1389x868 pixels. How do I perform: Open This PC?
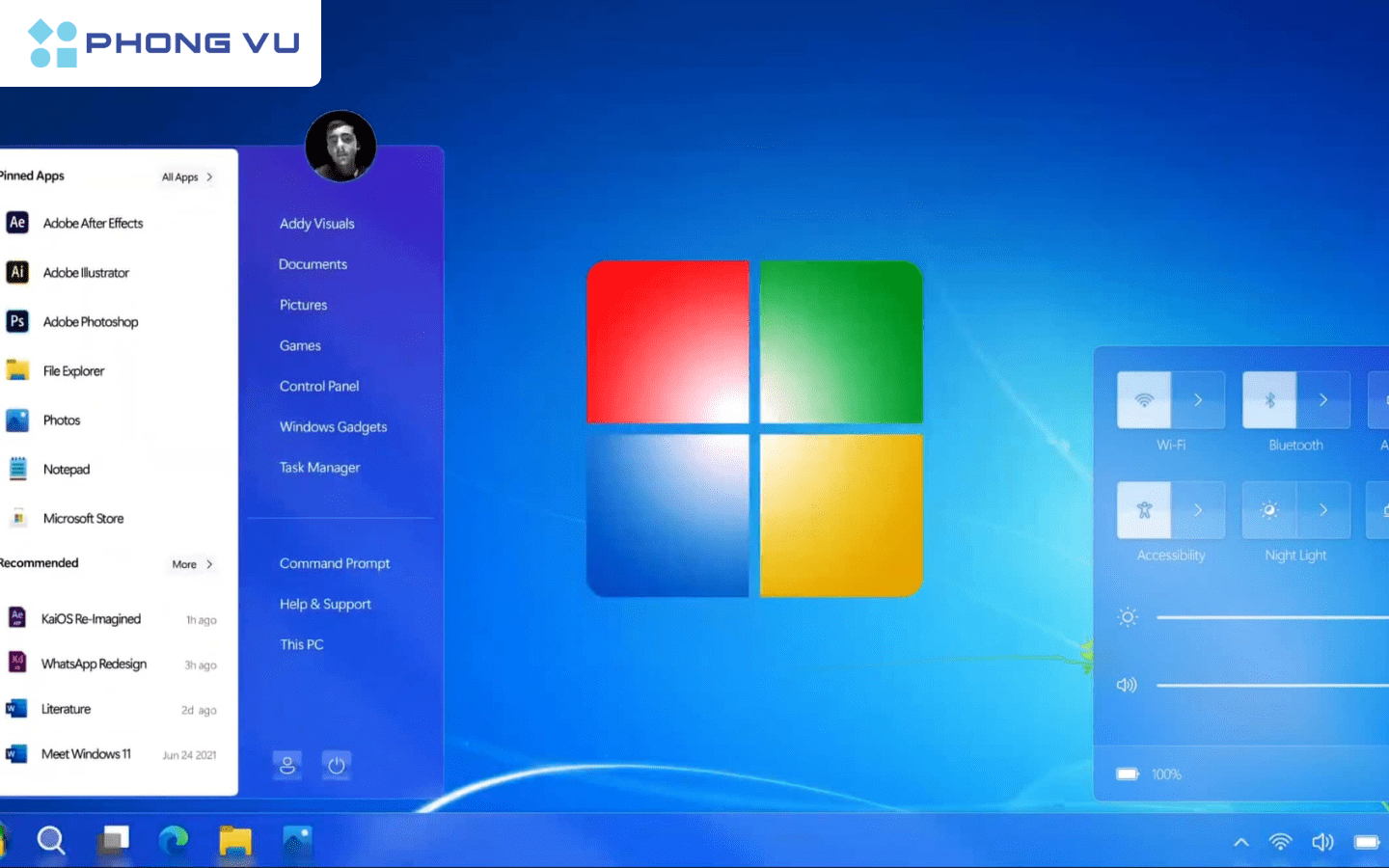pos(302,644)
